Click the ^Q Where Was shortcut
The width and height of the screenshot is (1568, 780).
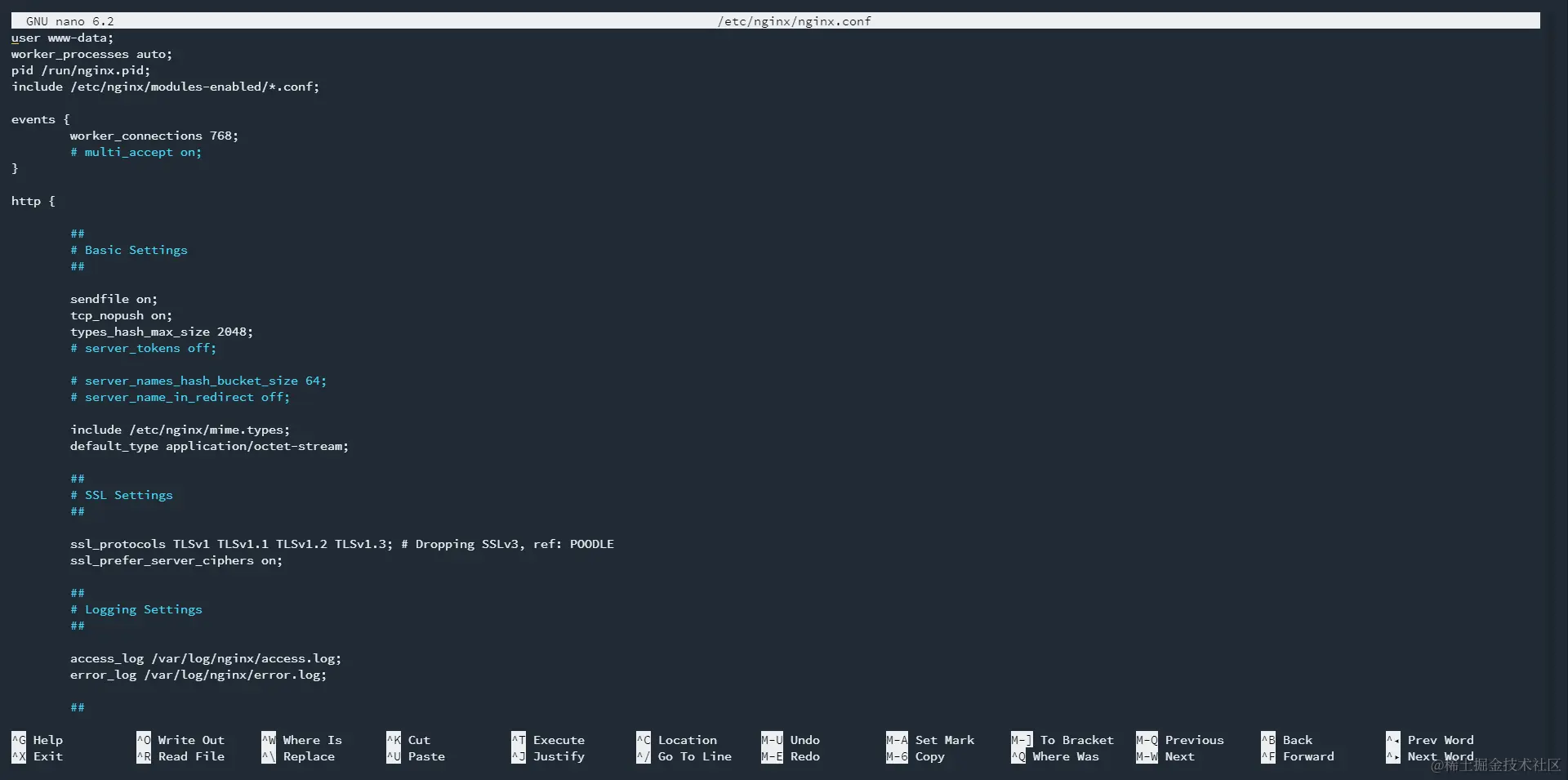(1055, 756)
